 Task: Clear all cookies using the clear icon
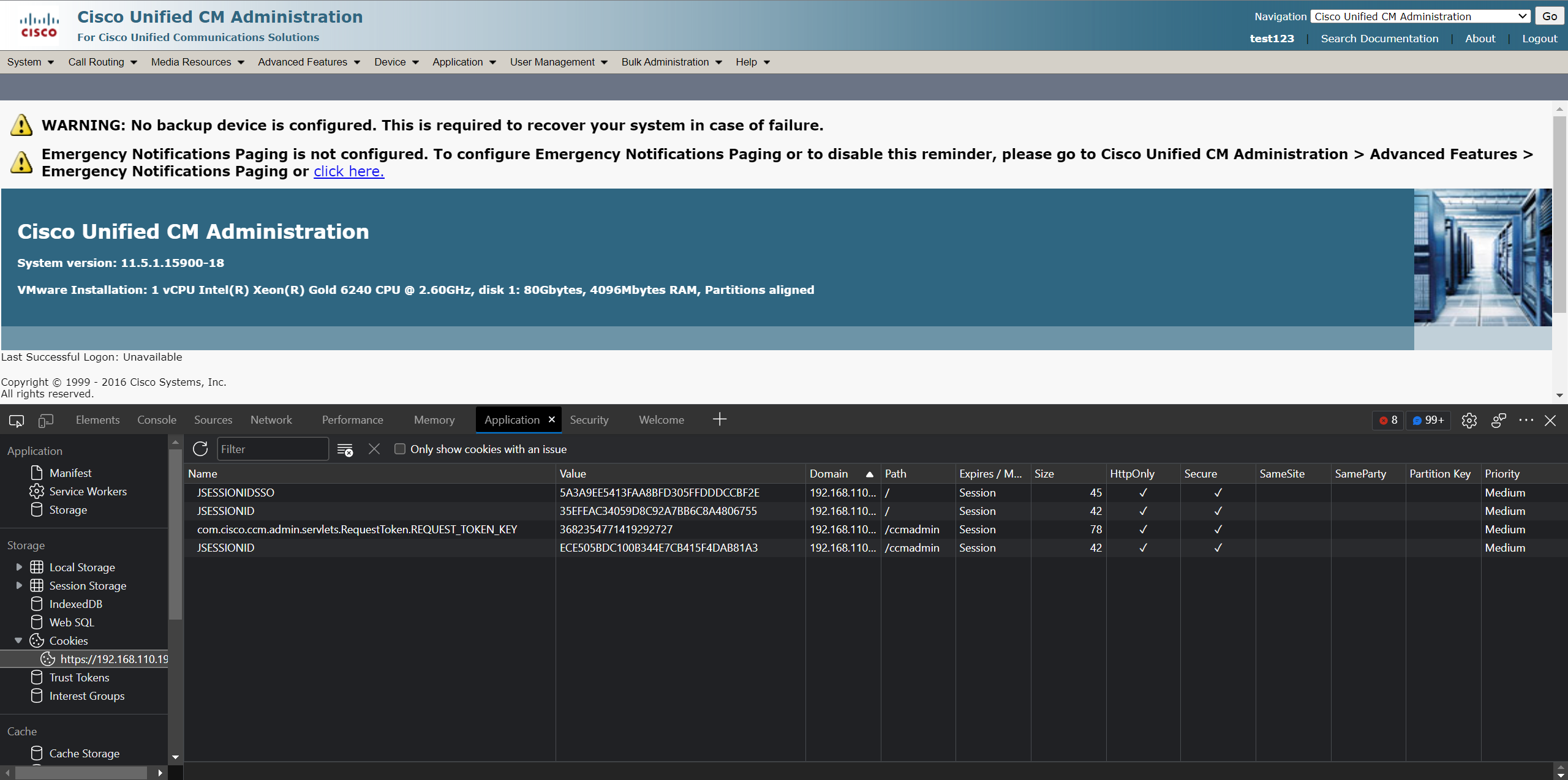[345, 449]
